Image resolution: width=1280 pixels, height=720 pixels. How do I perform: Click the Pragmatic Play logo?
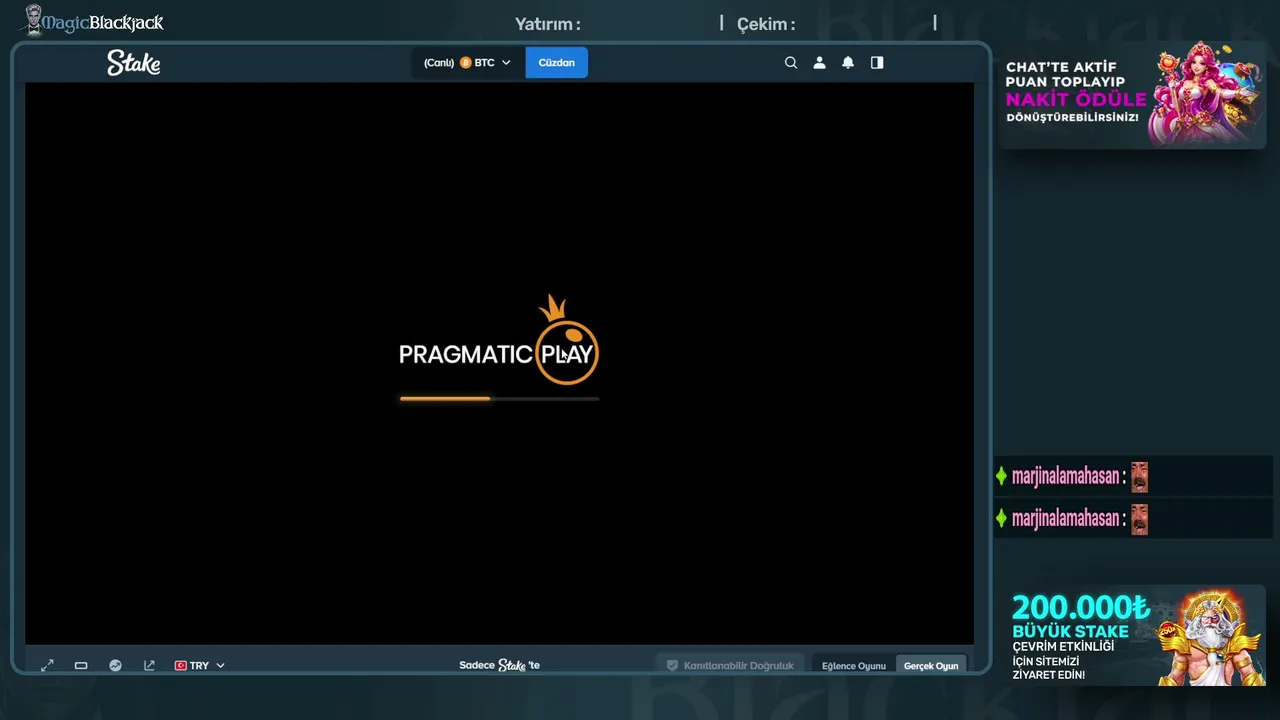click(x=499, y=341)
